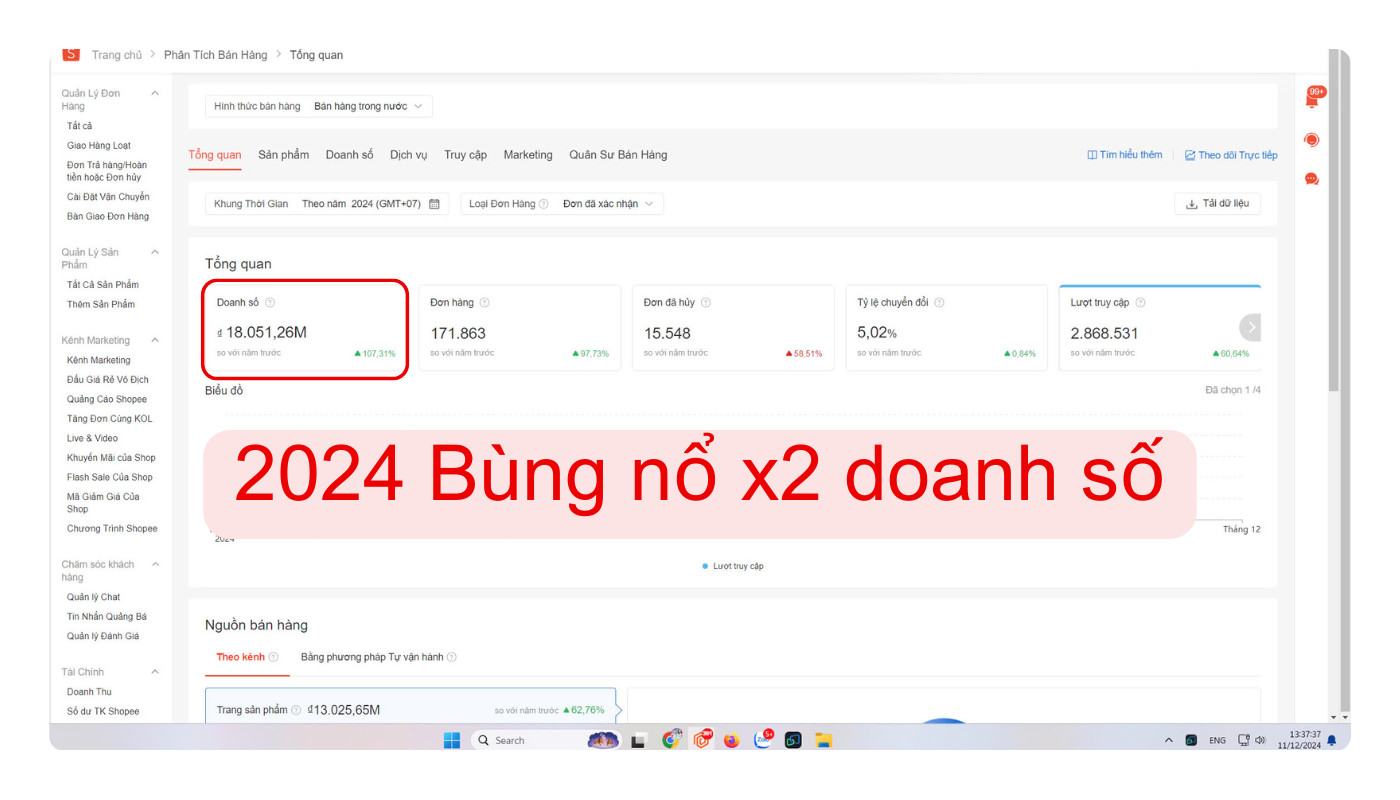The image size is (1400, 800).
Task: Click the Shopee logo in breadcrumb
Action: 70,54
